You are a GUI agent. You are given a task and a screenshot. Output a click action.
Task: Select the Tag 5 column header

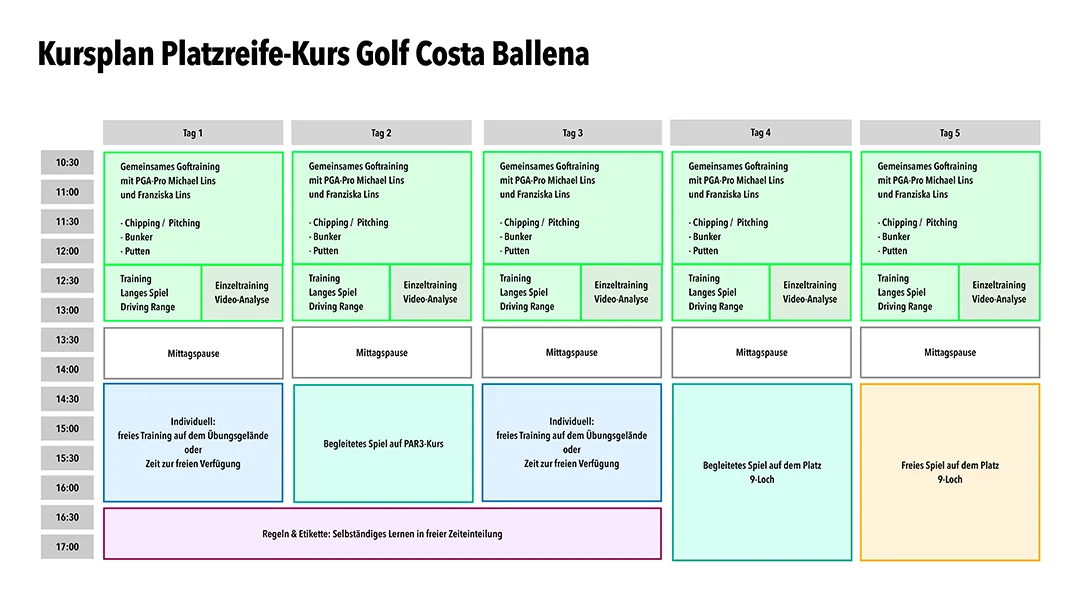point(949,133)
